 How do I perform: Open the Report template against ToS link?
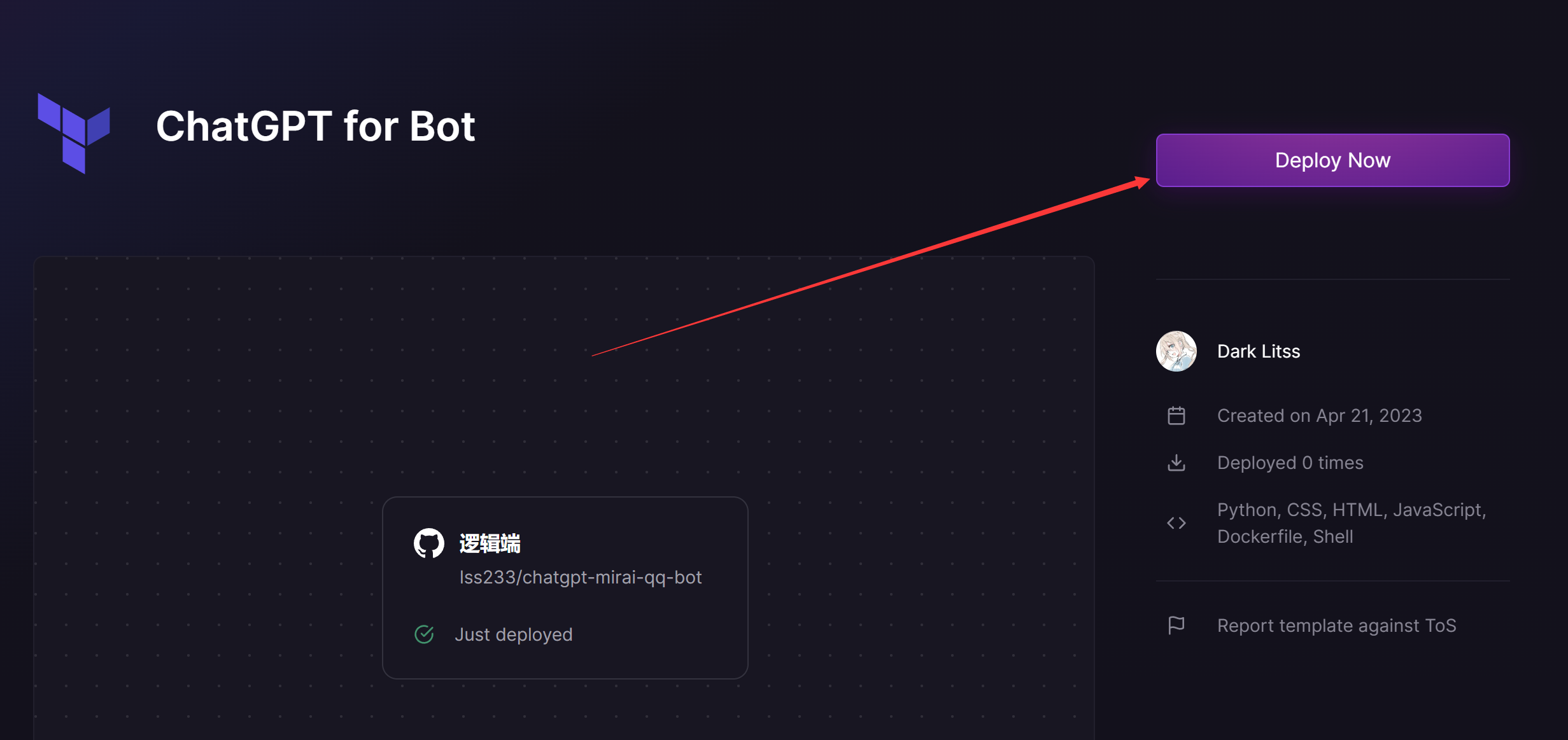point(1336,625)
